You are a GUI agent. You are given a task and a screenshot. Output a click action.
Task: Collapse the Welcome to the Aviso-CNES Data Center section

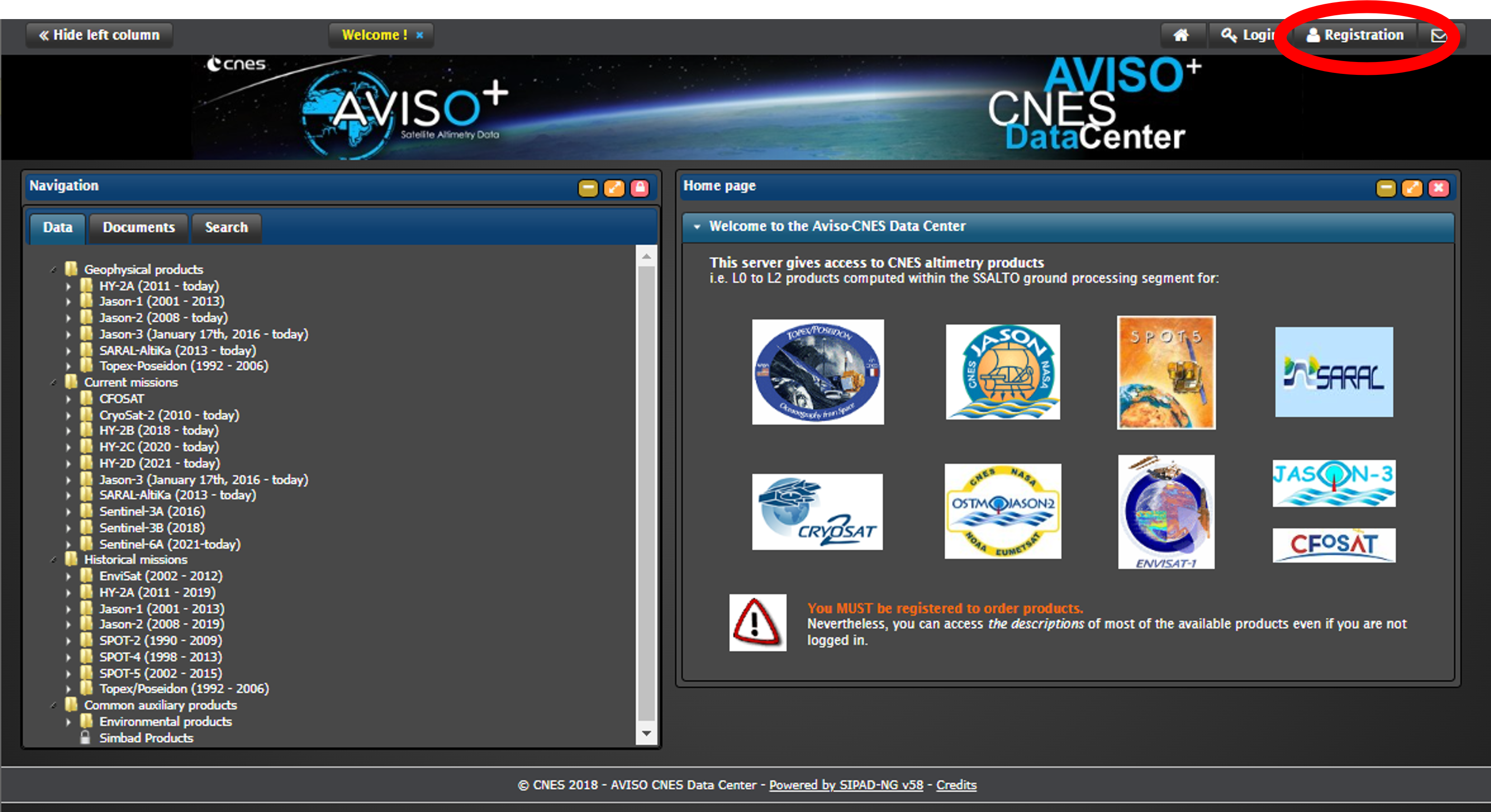697,227
